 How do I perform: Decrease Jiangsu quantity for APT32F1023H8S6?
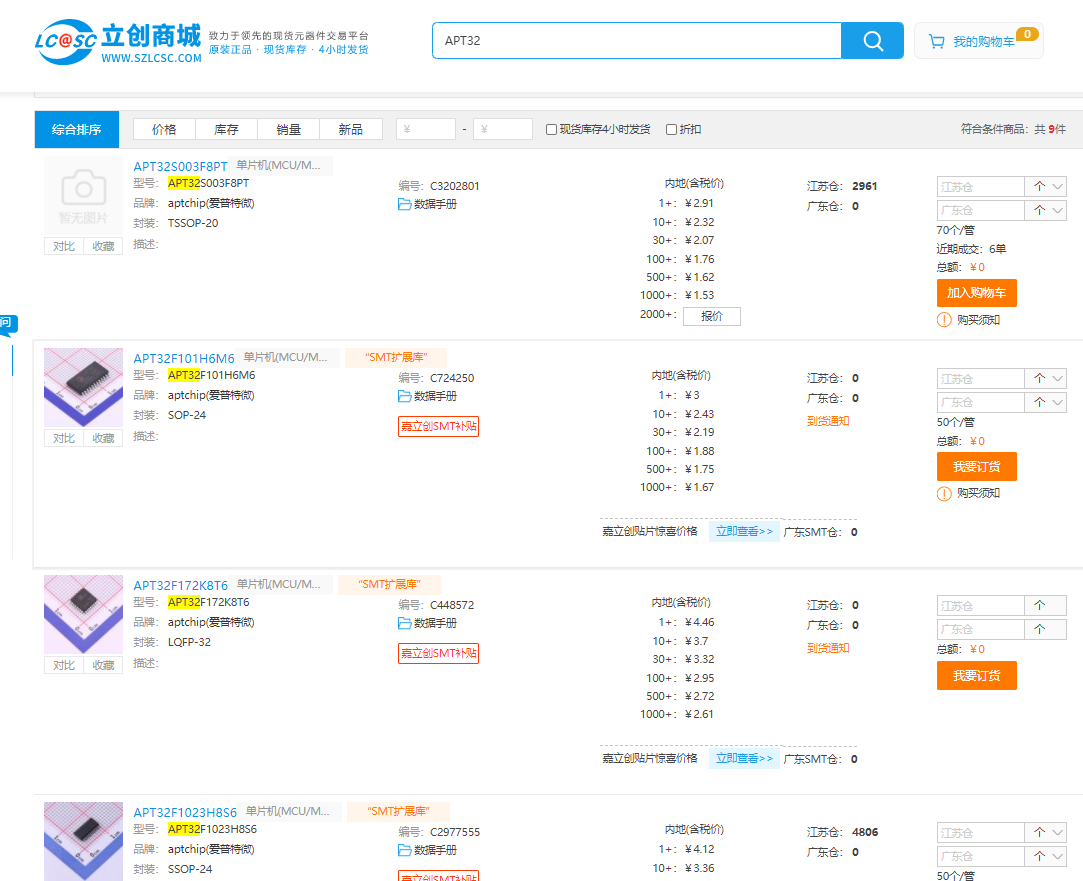(1058, 833)
